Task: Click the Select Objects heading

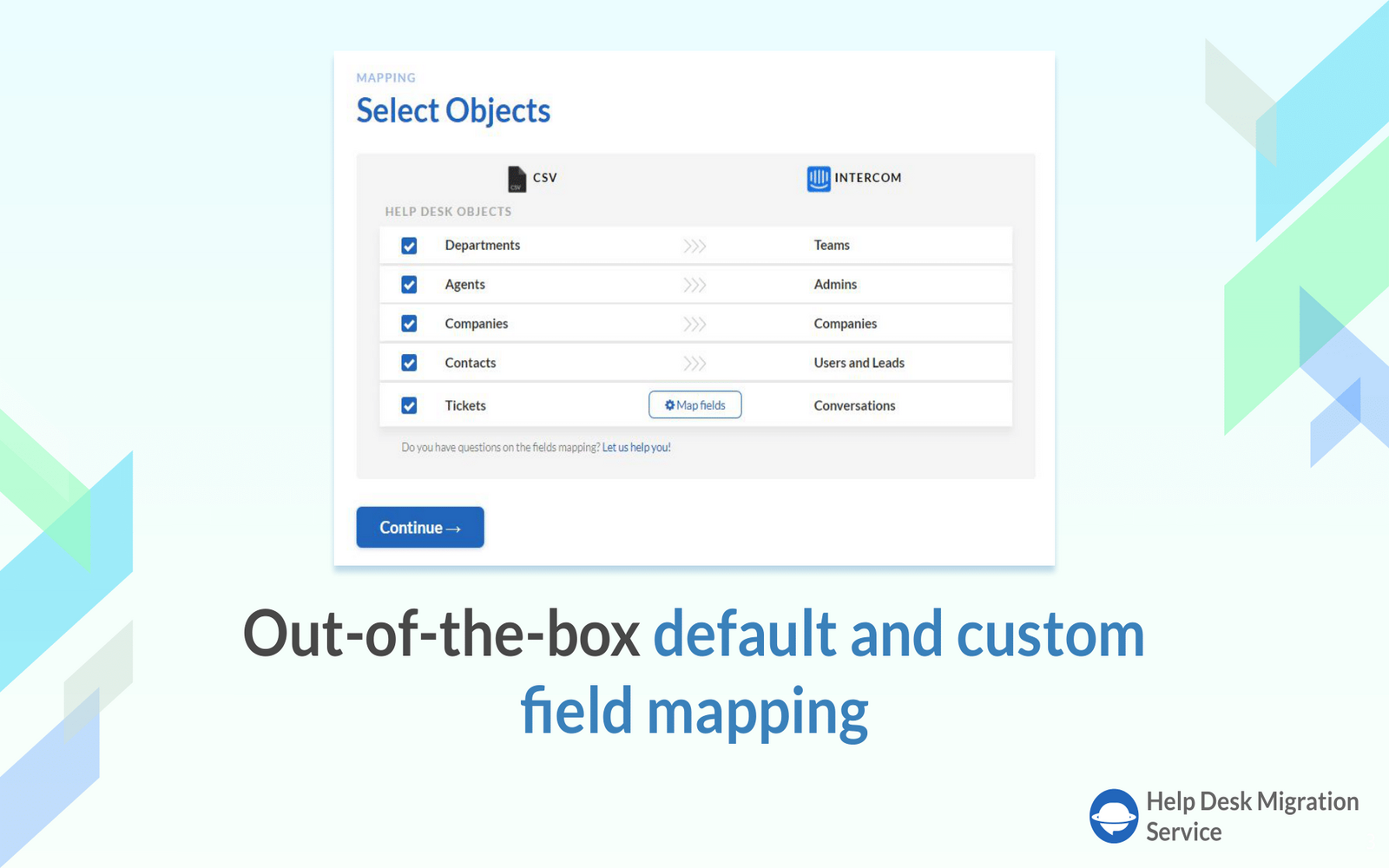Action: click(453, 111)
